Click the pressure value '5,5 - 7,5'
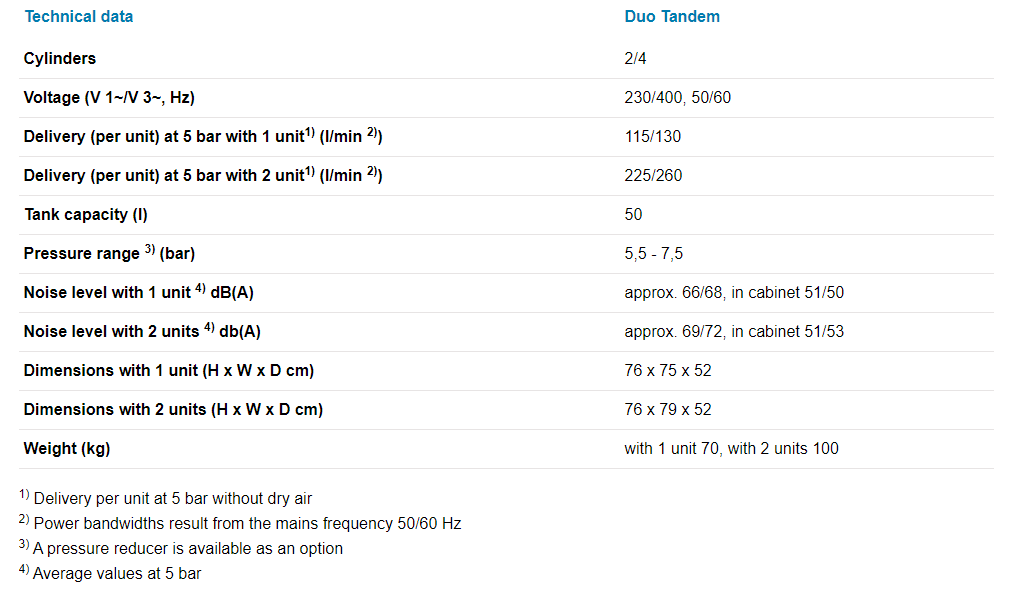 [x=654, y=254]
